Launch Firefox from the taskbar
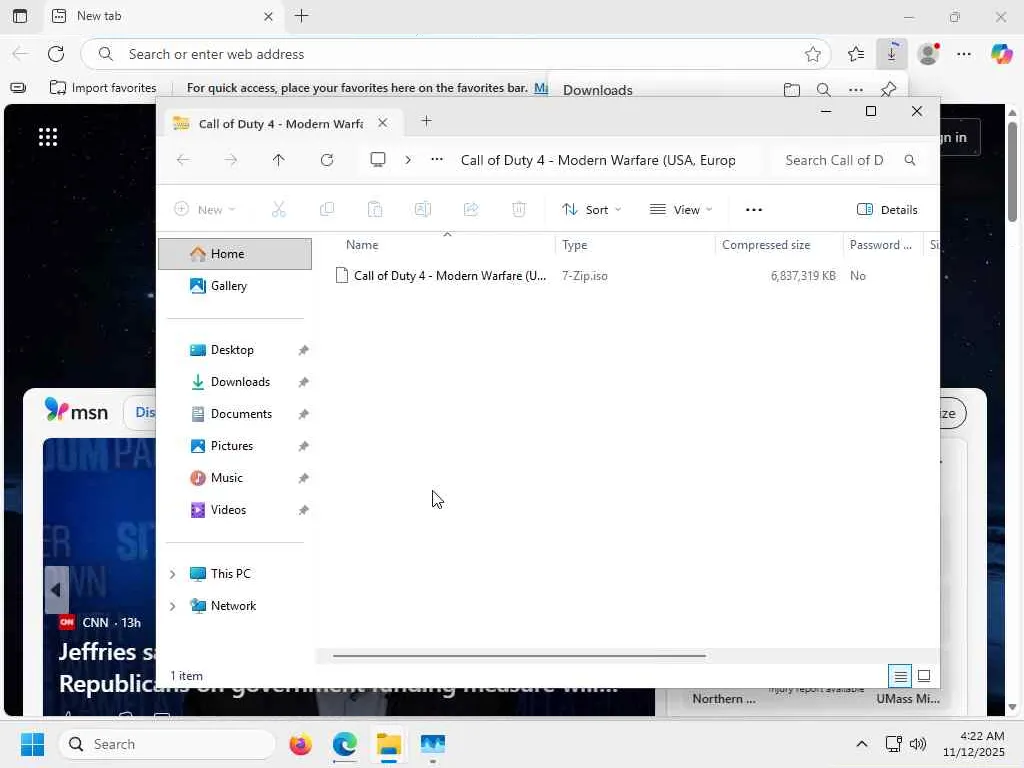 tap(300, 744)
